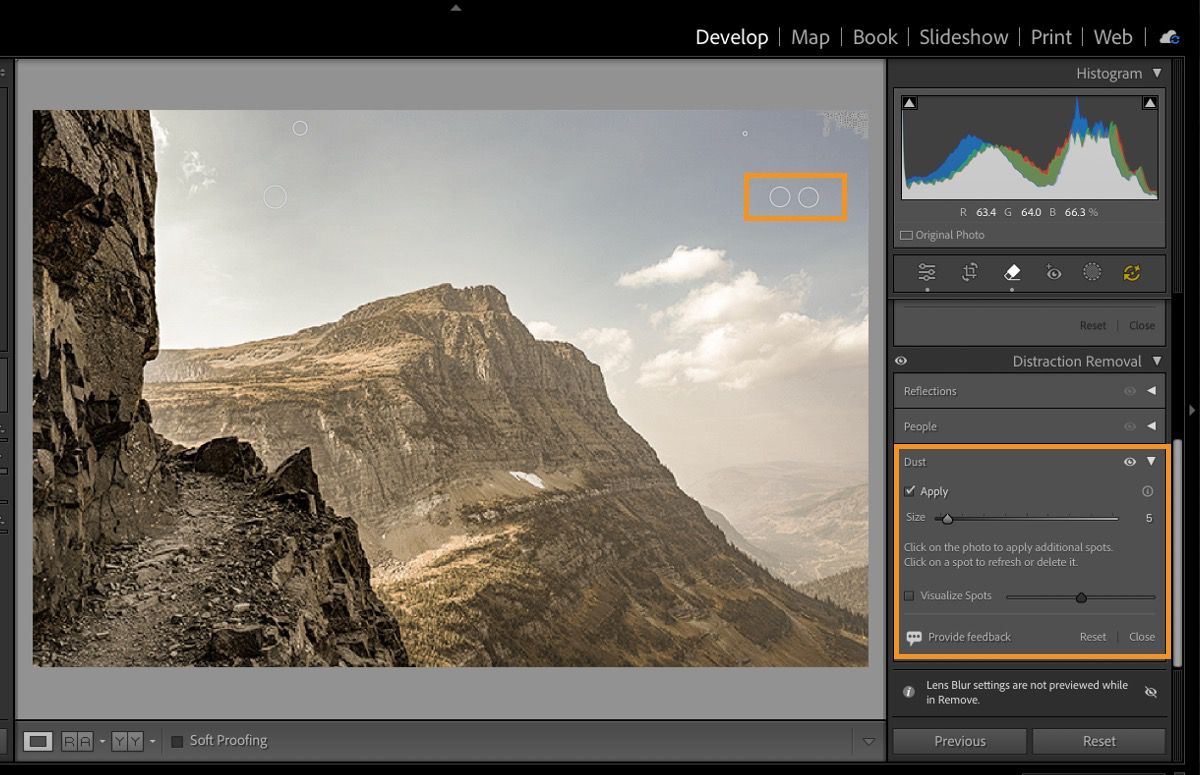
Task: Switch to the Map module
Action: point(810,37)
